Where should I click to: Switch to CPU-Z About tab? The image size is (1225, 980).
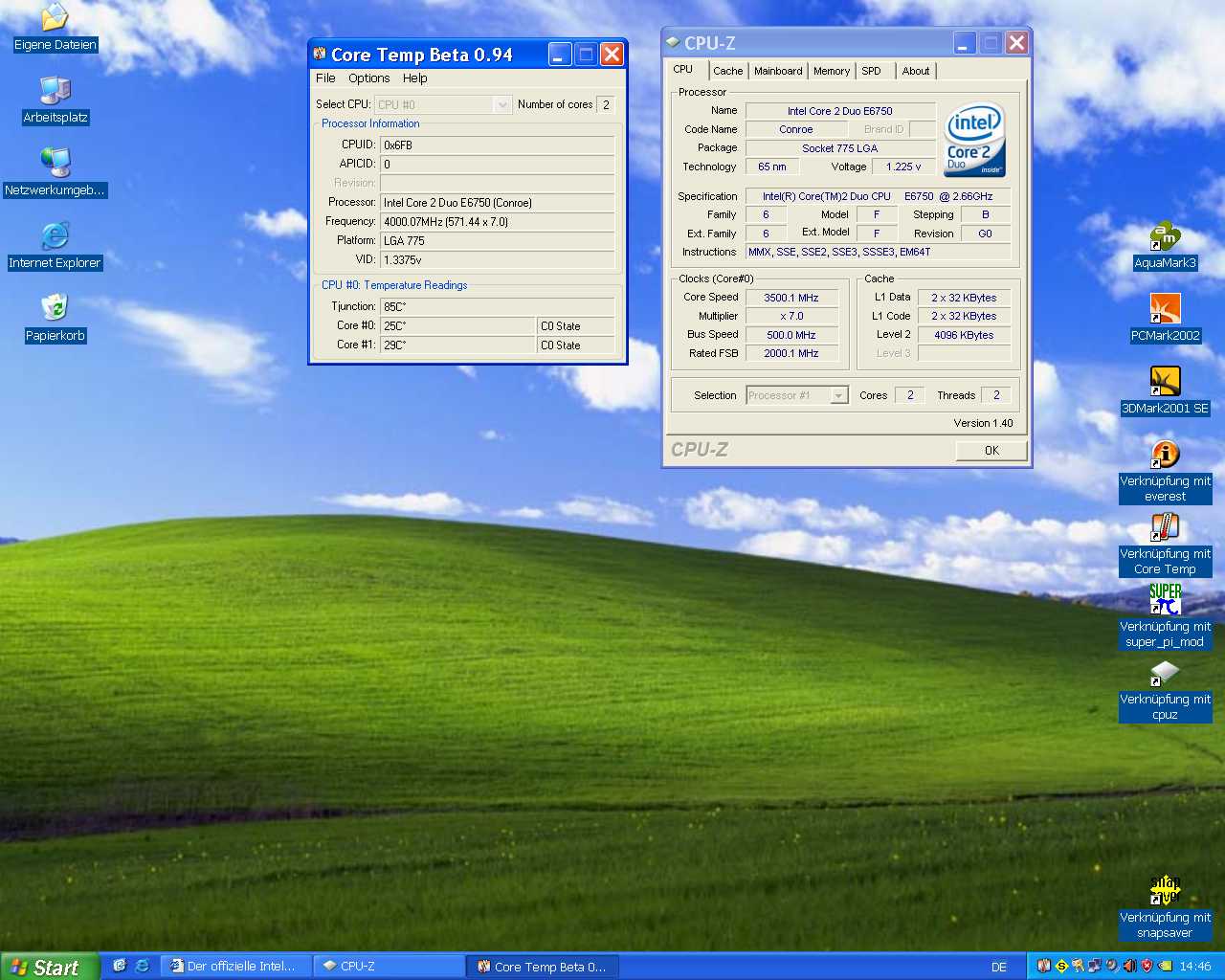915,71
